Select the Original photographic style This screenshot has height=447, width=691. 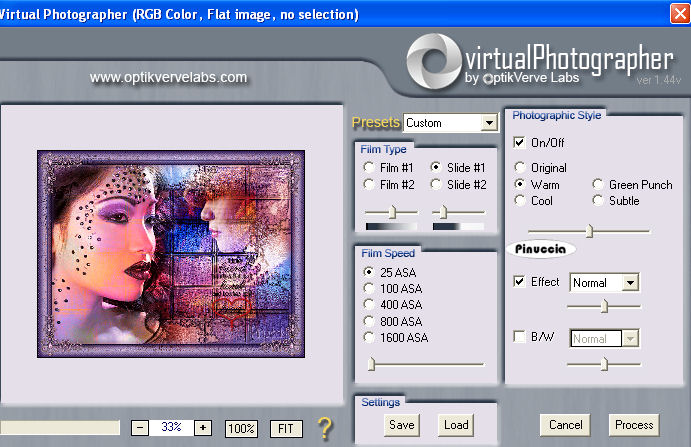[520, 168]
